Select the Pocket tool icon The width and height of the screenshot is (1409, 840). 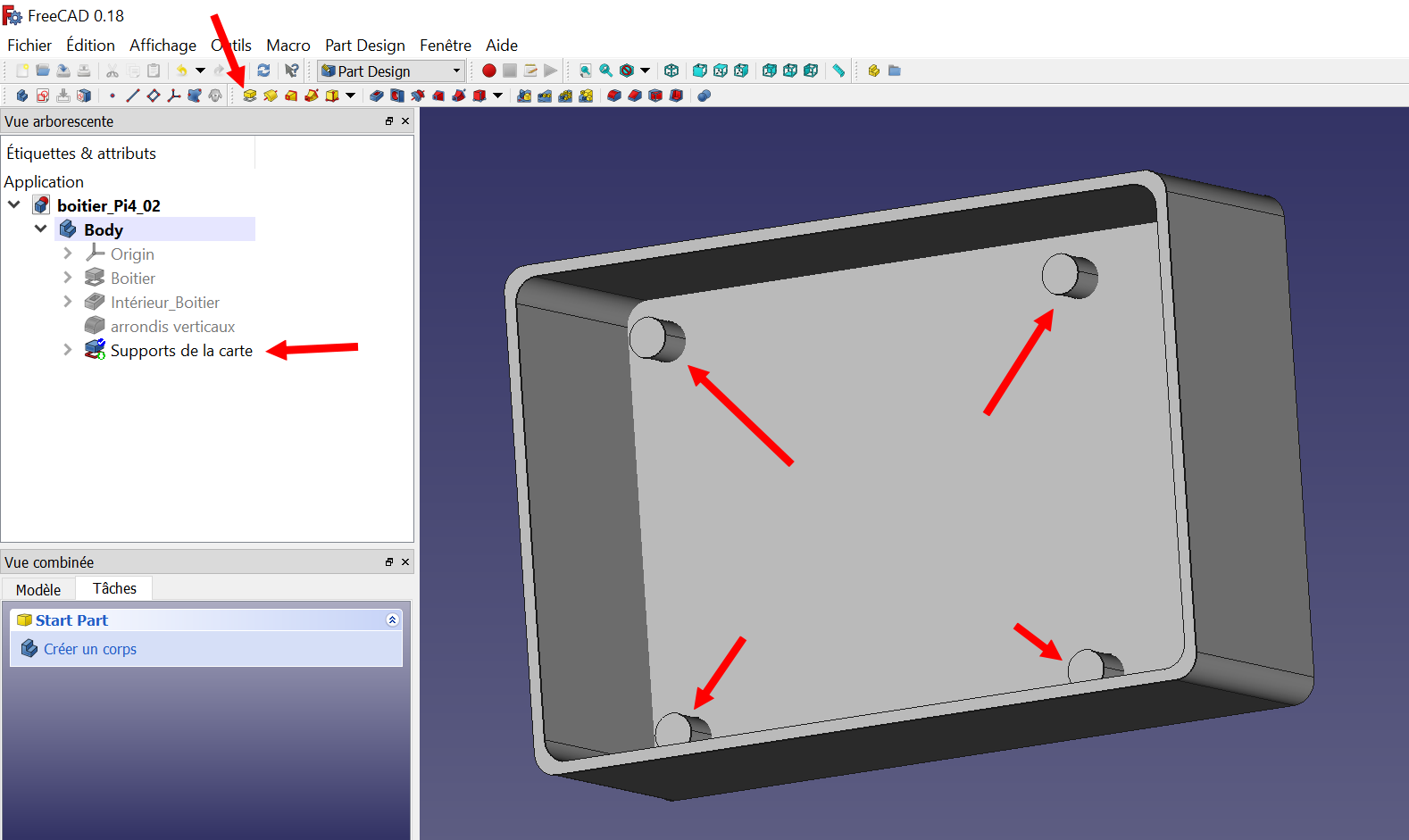point(377,96)
